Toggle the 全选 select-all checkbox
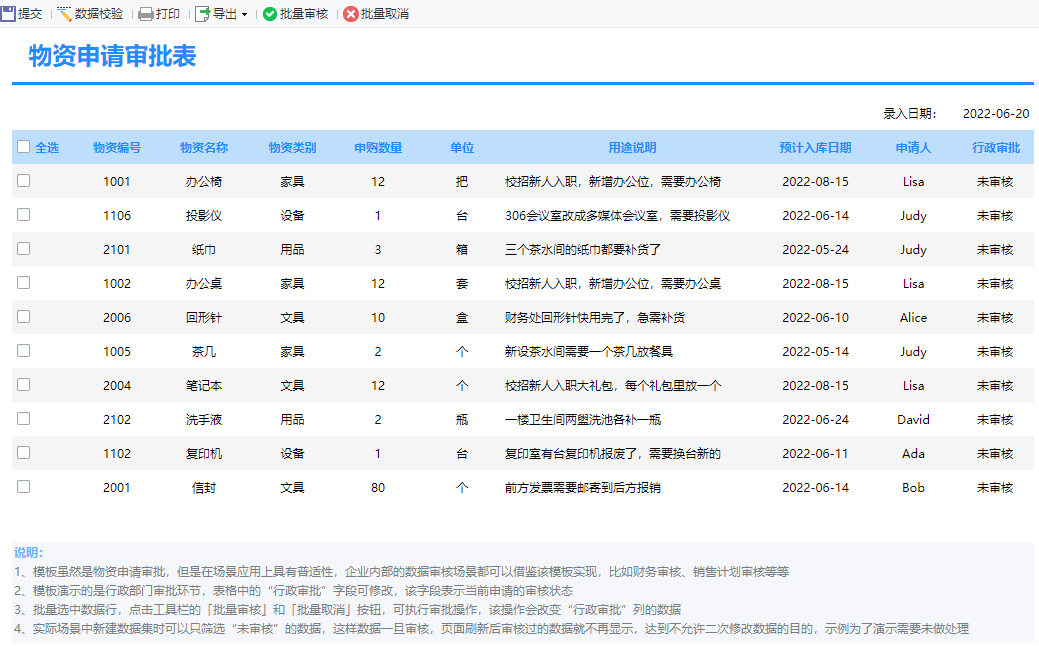 (24, 147)
